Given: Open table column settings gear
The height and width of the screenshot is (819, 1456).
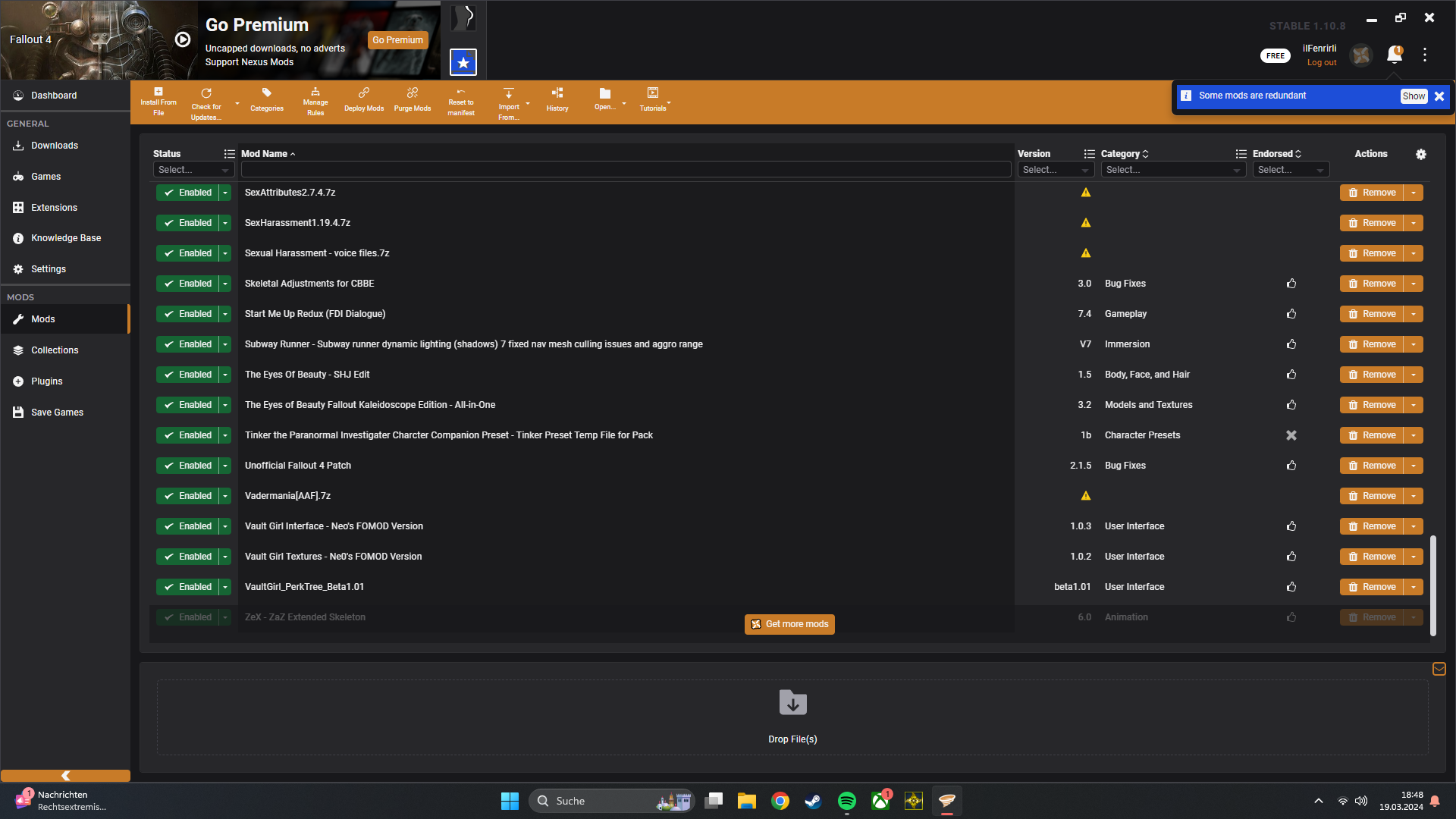Looking at the screenshot, I should pyautogui.click(x=1421, y=154).
